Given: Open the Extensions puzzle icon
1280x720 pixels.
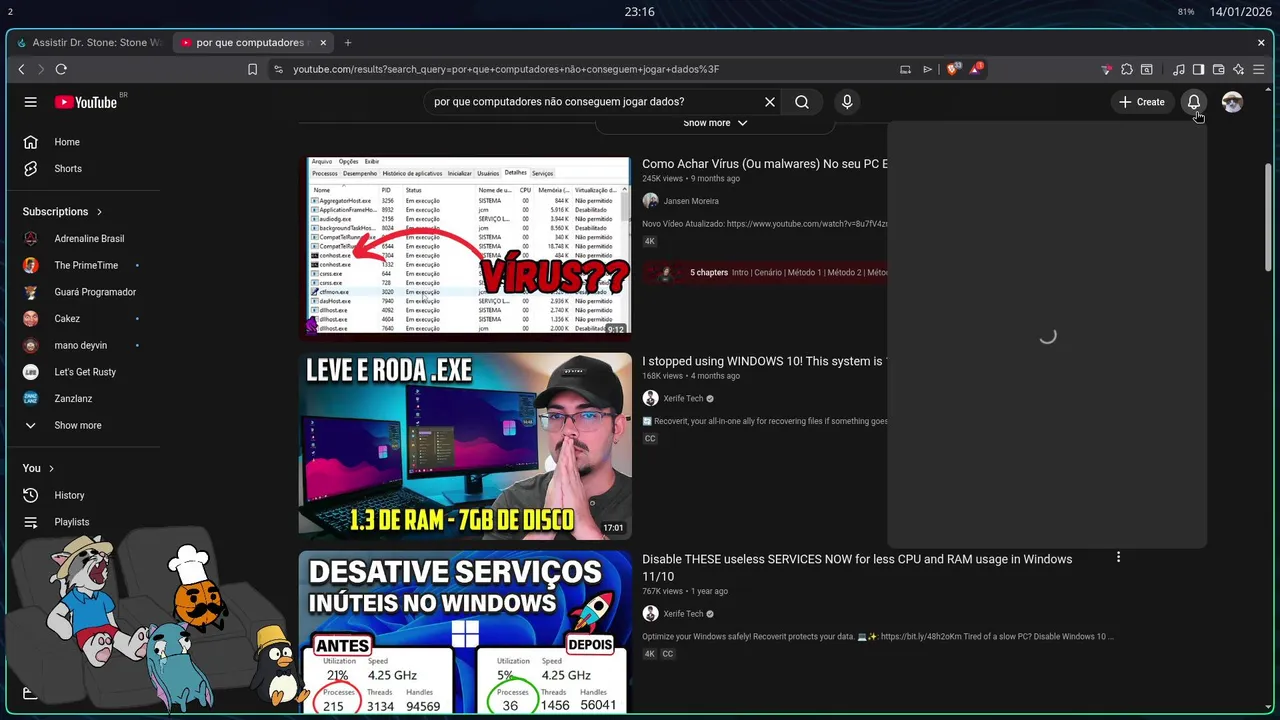Looking at the screenshot, I should click(x=1127, y=69).
